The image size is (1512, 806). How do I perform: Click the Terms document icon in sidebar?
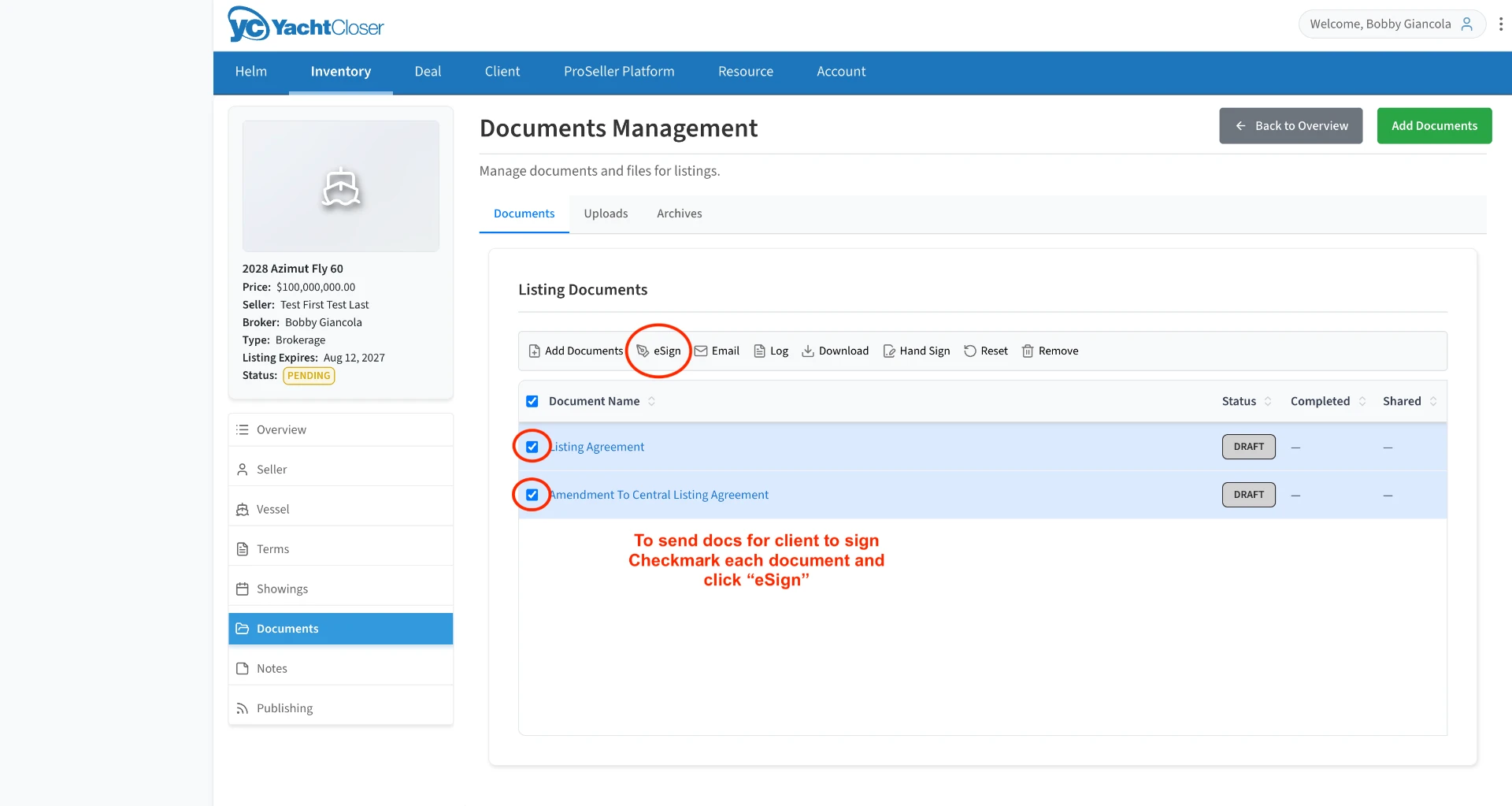(243, 549)
